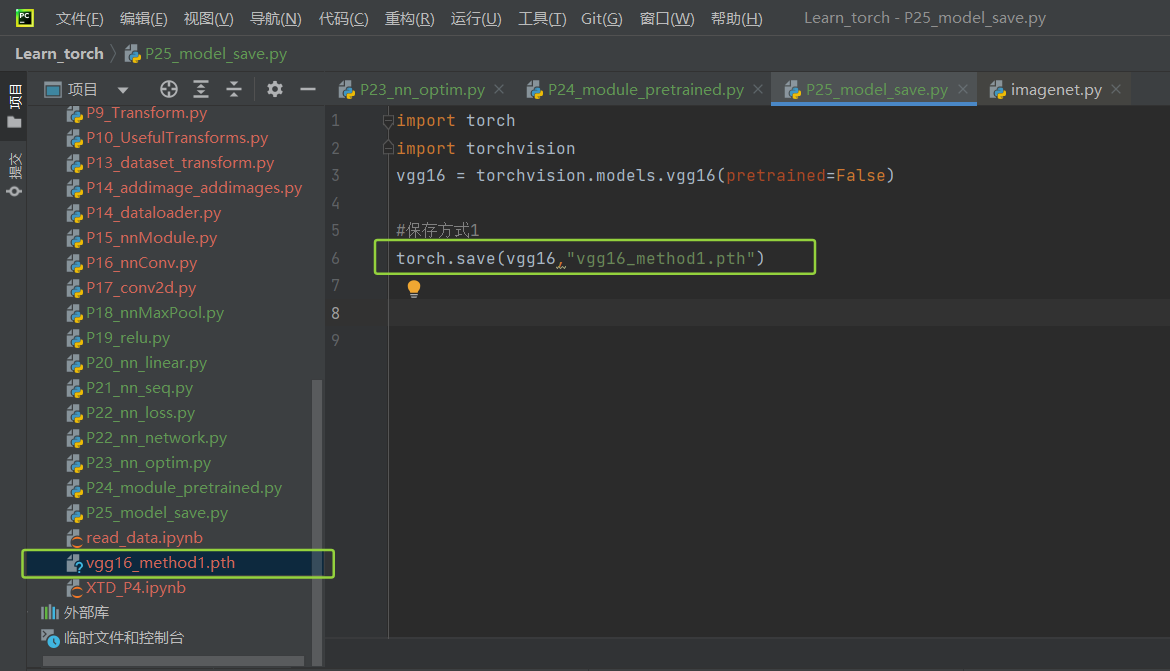Click the expand all icon

[x=201, y=90]
